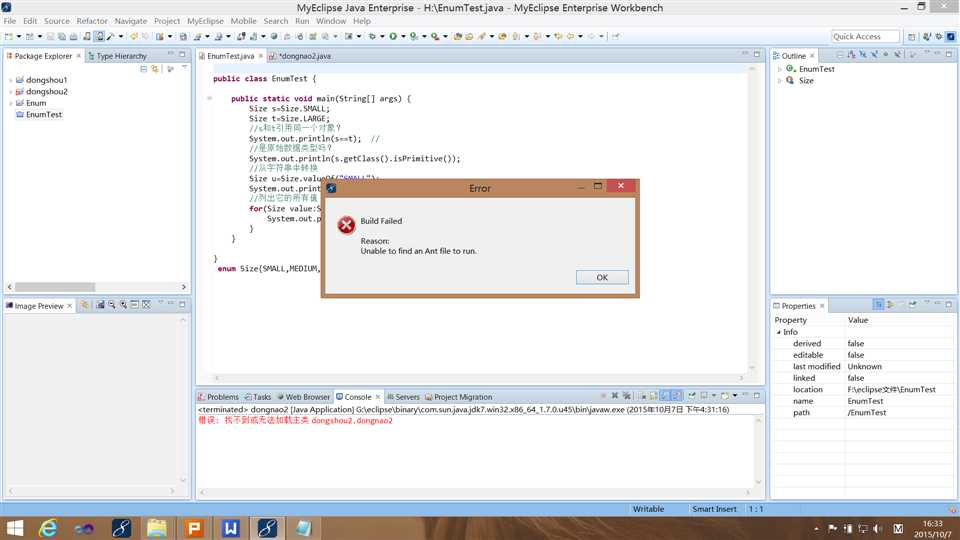Open the Web Browser tab
Screen dimensions: 960x540
coord(303,397)
